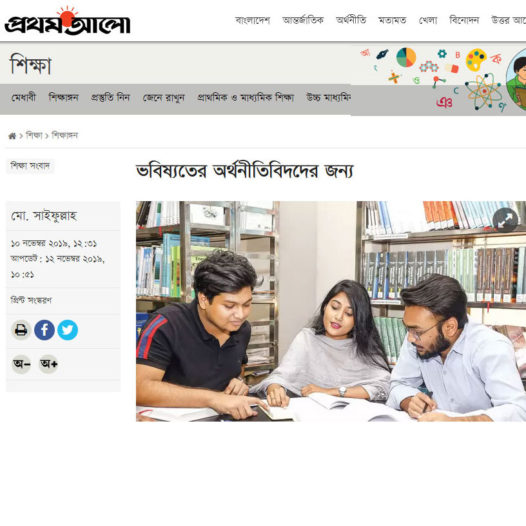Print the article using printer icon
This screenshot has width=526, height=526.
(21, 330)
